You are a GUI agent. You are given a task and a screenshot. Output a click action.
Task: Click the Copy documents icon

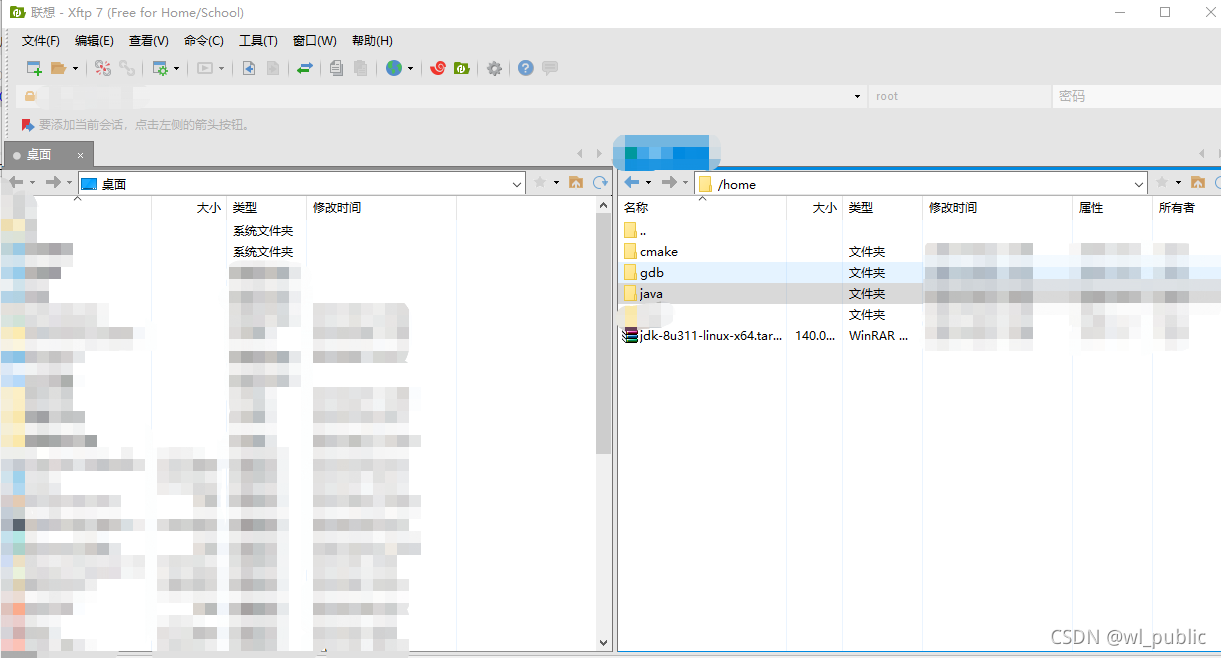pos(337,68)
